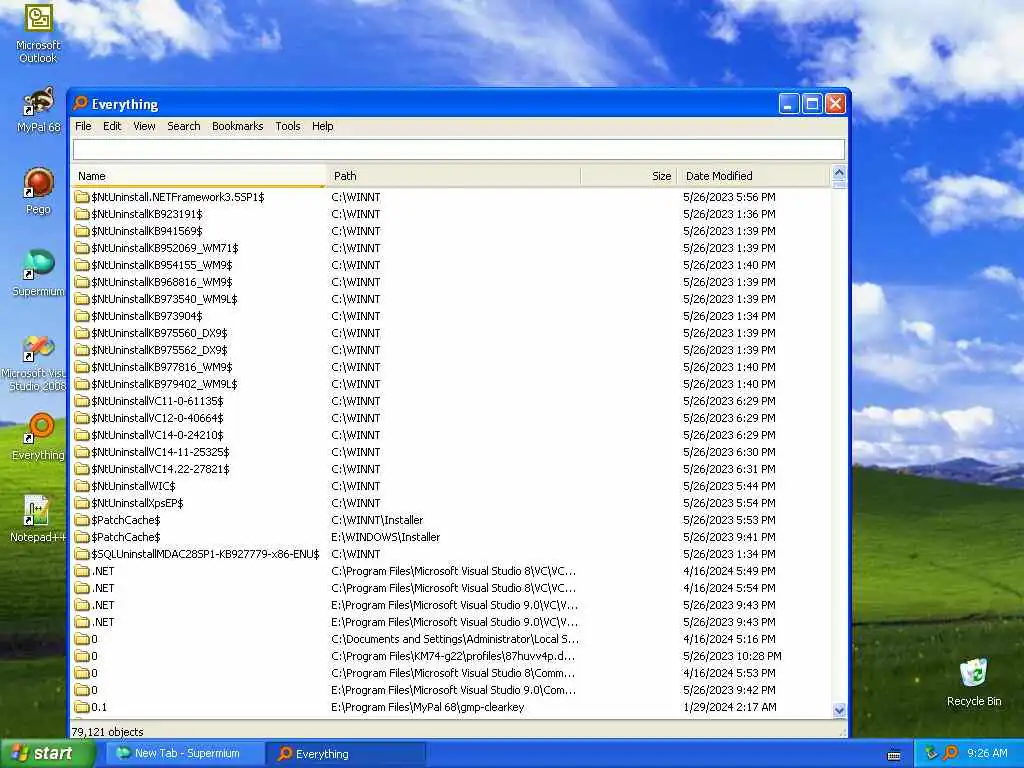The width and height of the screenshot is (1024, 768).
Task: Sort by the Size column header
Action: [628, 176]
